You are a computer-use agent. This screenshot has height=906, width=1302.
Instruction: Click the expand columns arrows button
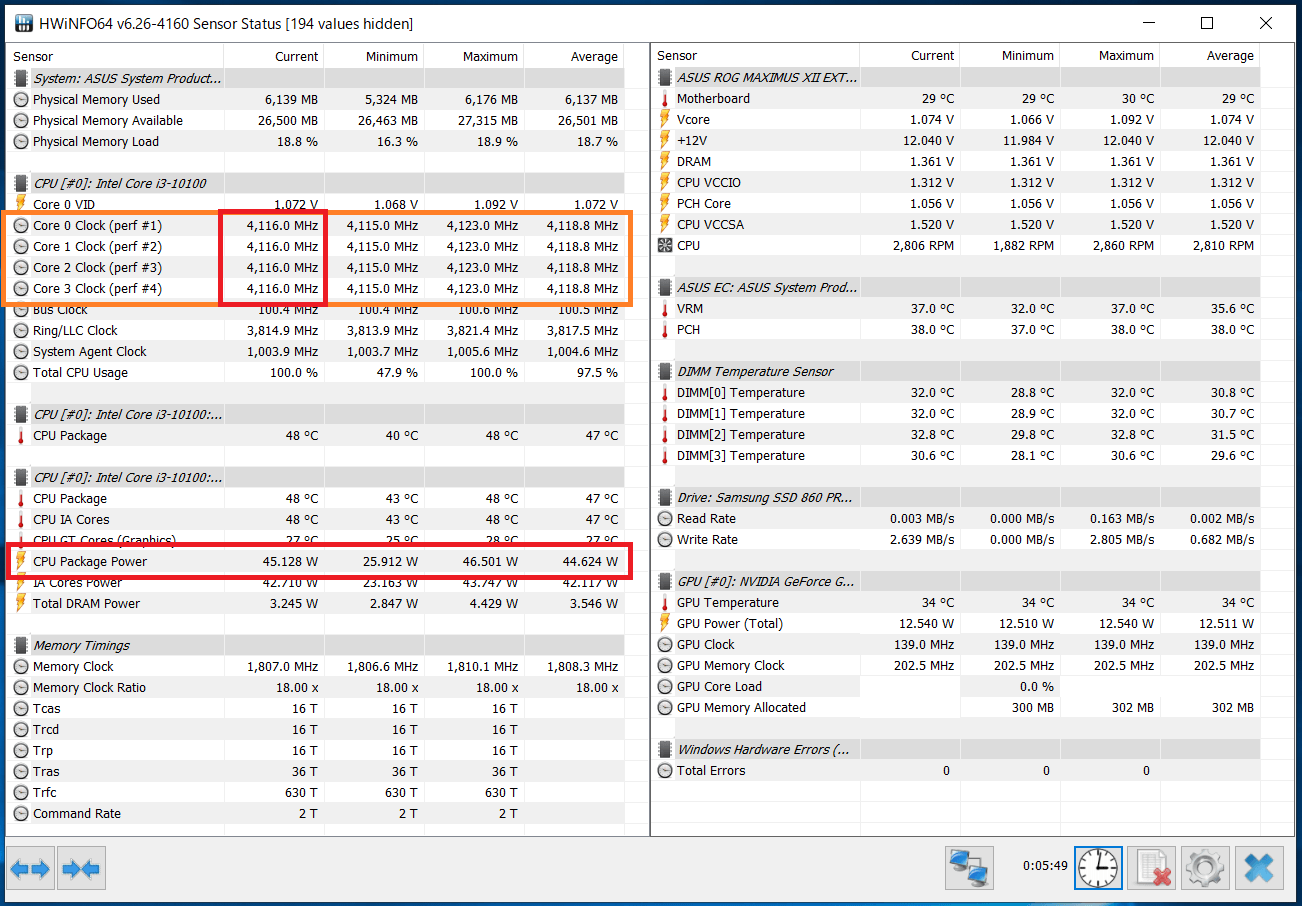pos(30,868)
